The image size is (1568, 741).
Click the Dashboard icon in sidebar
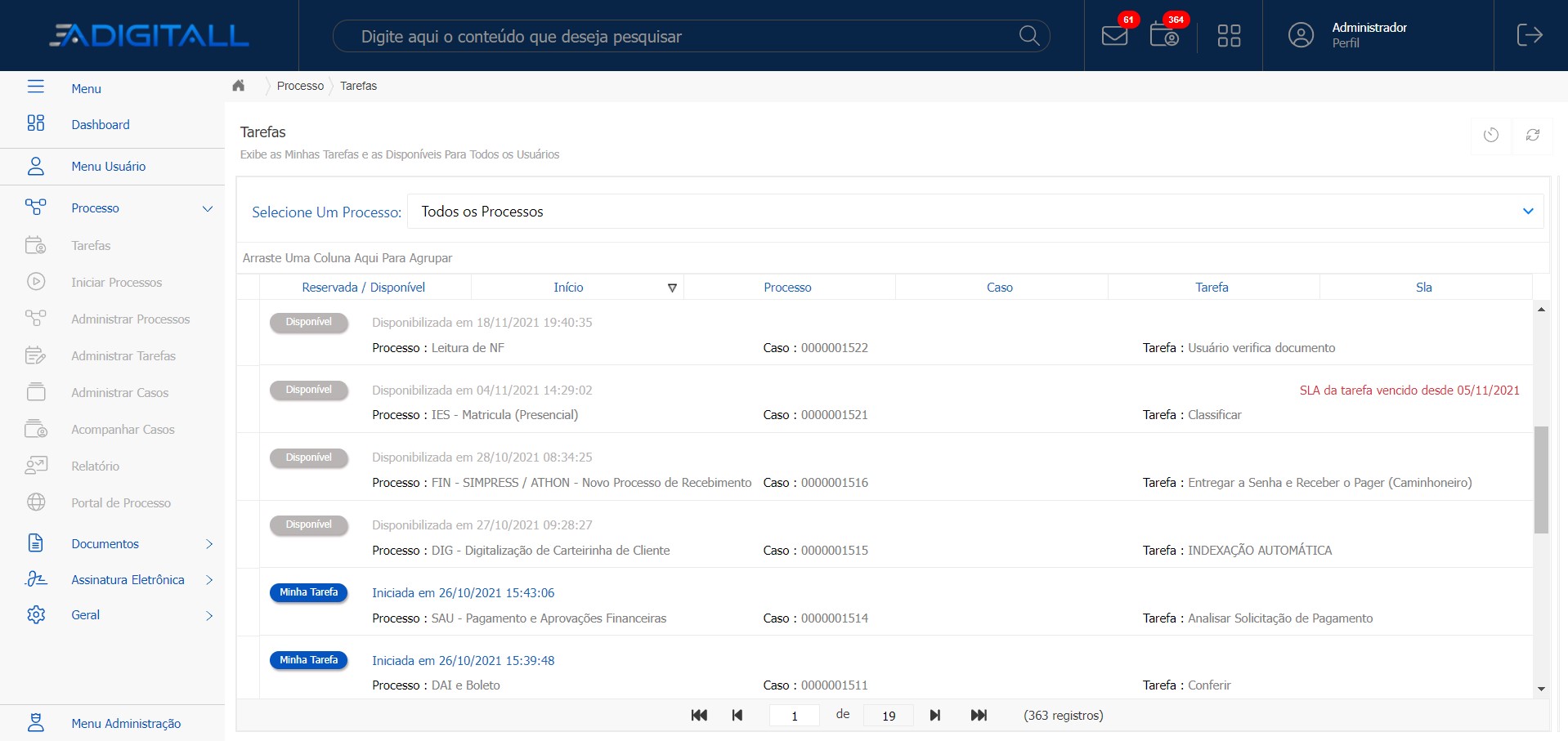pos(36,123)
